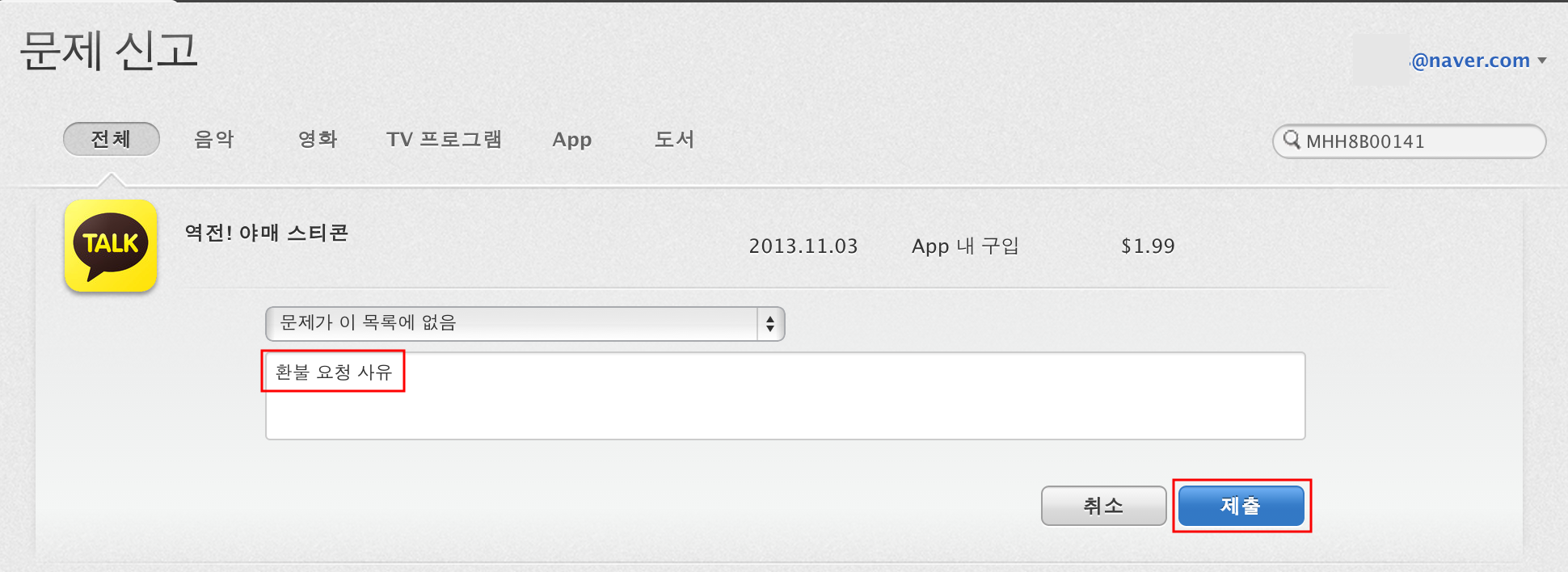The image size is (1568, 572).
Task: Click the refund reason text area
Action: click(x=785, y=396)
